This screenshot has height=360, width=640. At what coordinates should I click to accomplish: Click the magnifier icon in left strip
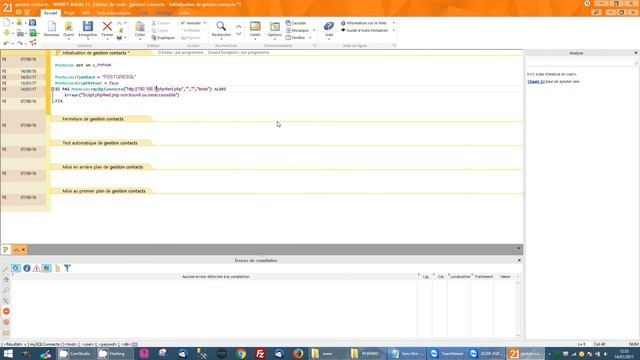[6, 290]
